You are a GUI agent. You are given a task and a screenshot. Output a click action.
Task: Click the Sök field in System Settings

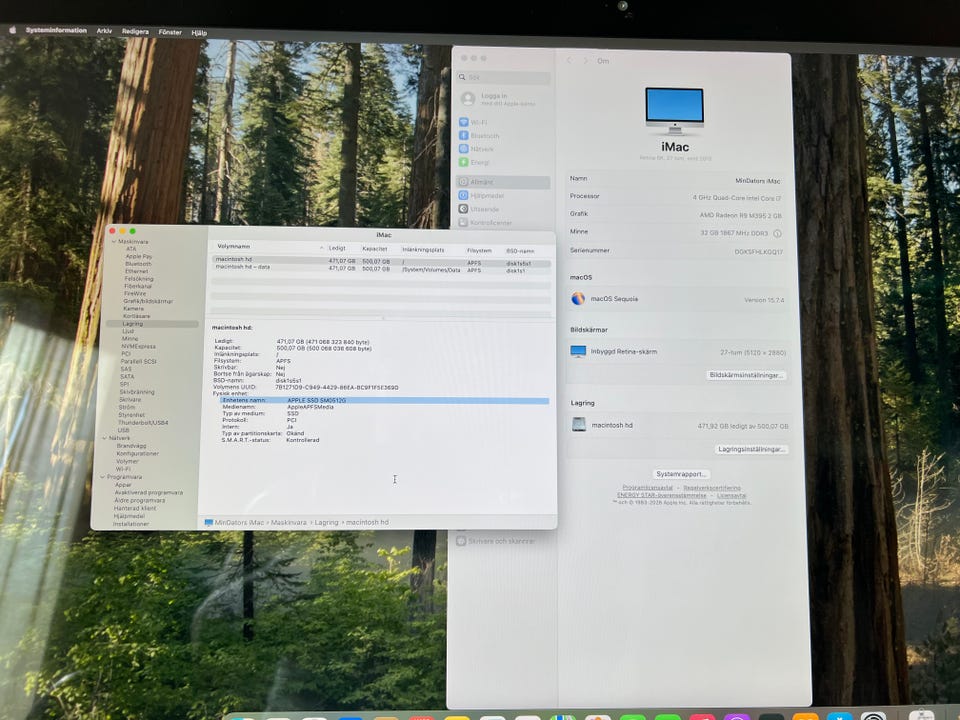click(504, 77)
